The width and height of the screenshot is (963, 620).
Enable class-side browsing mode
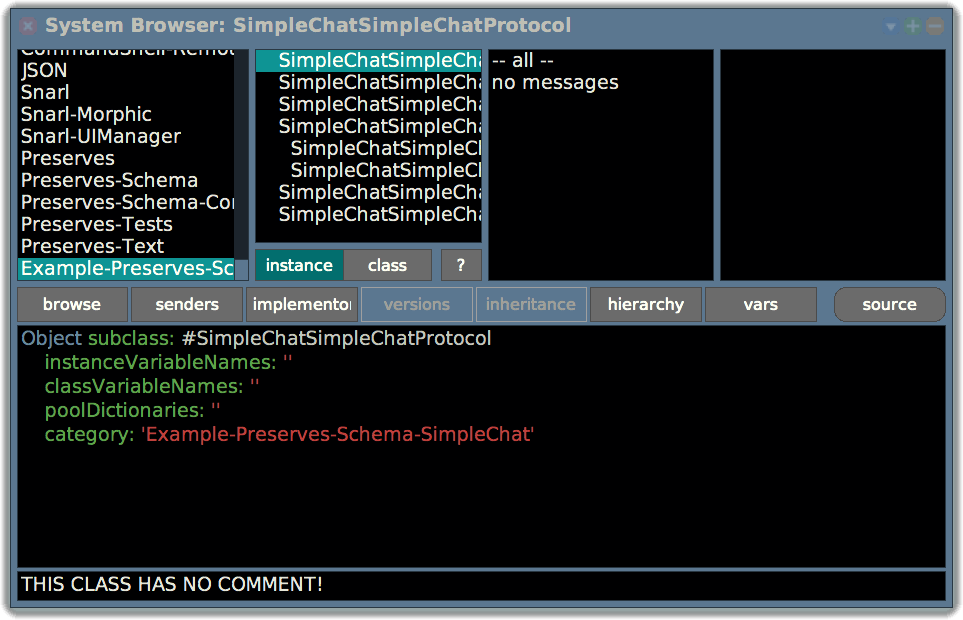click(x=387, y=265)
